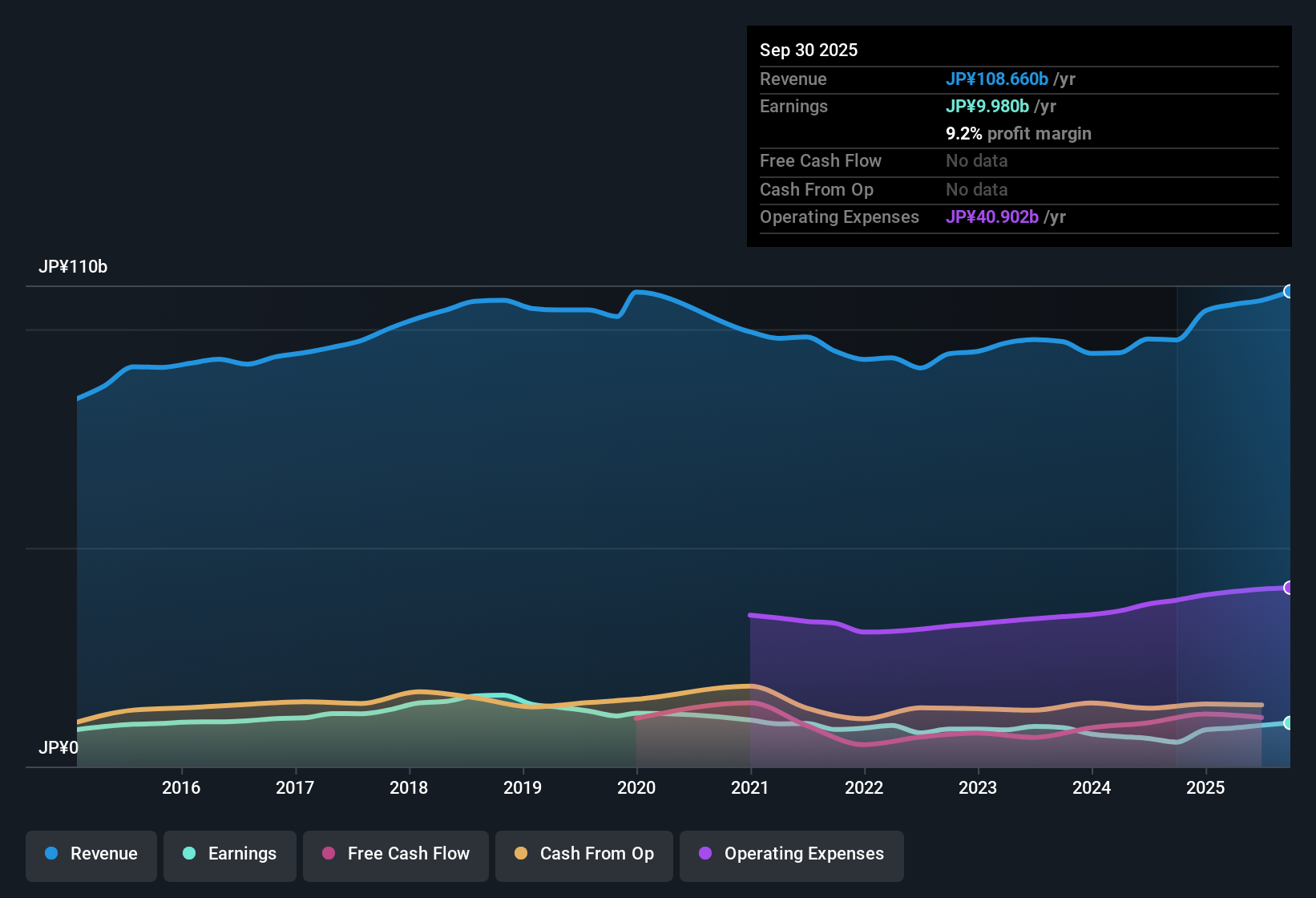This screenshot has height=898, width=1316.
Task: Click the purple Operating Expenses legend dot
Action: pyautogui.click(x=704, y=854)
